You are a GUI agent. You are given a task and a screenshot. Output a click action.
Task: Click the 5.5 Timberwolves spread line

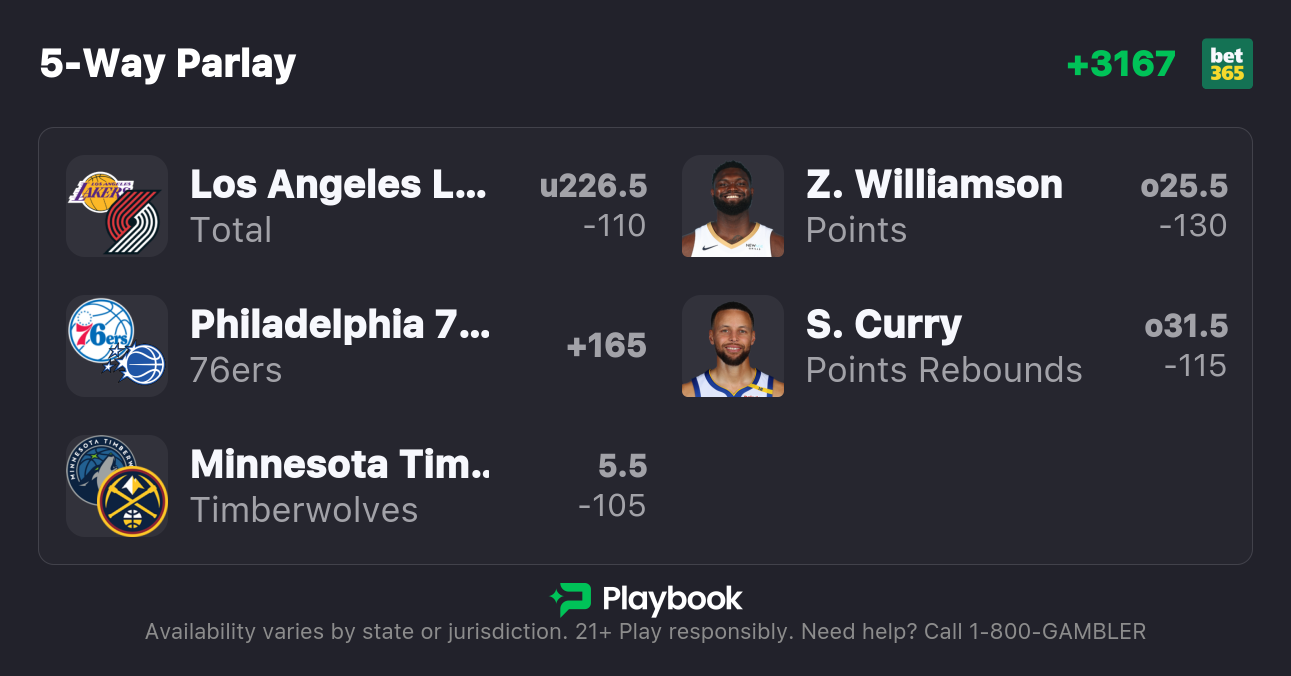coord(622,466)
